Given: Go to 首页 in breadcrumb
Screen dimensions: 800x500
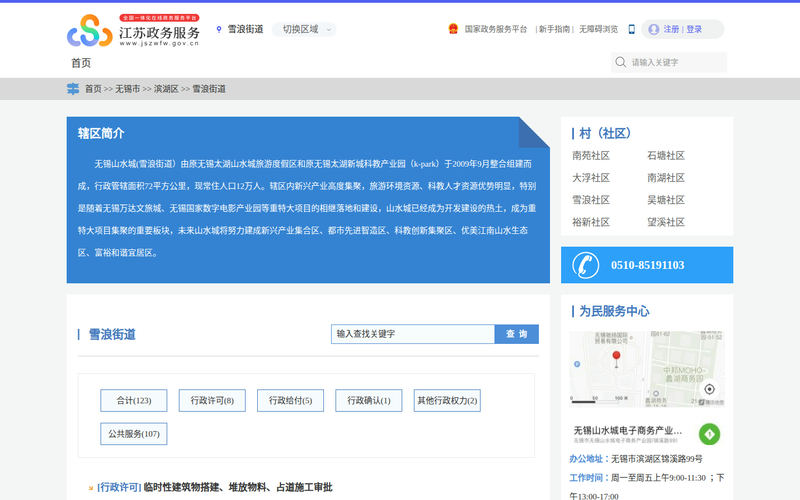Looking at the screenshot, I should click(x=93, y=89).
